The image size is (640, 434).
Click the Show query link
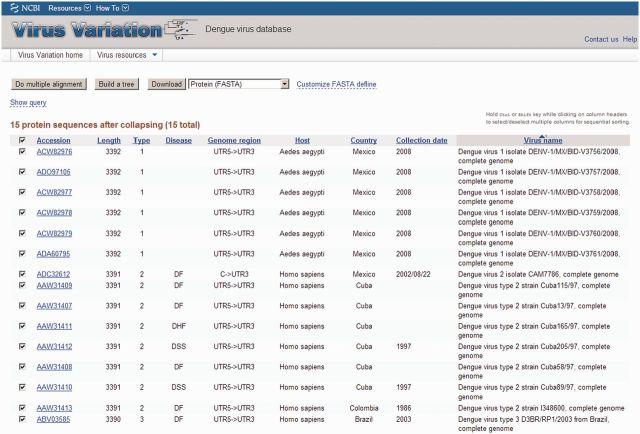tap(28, 102)
